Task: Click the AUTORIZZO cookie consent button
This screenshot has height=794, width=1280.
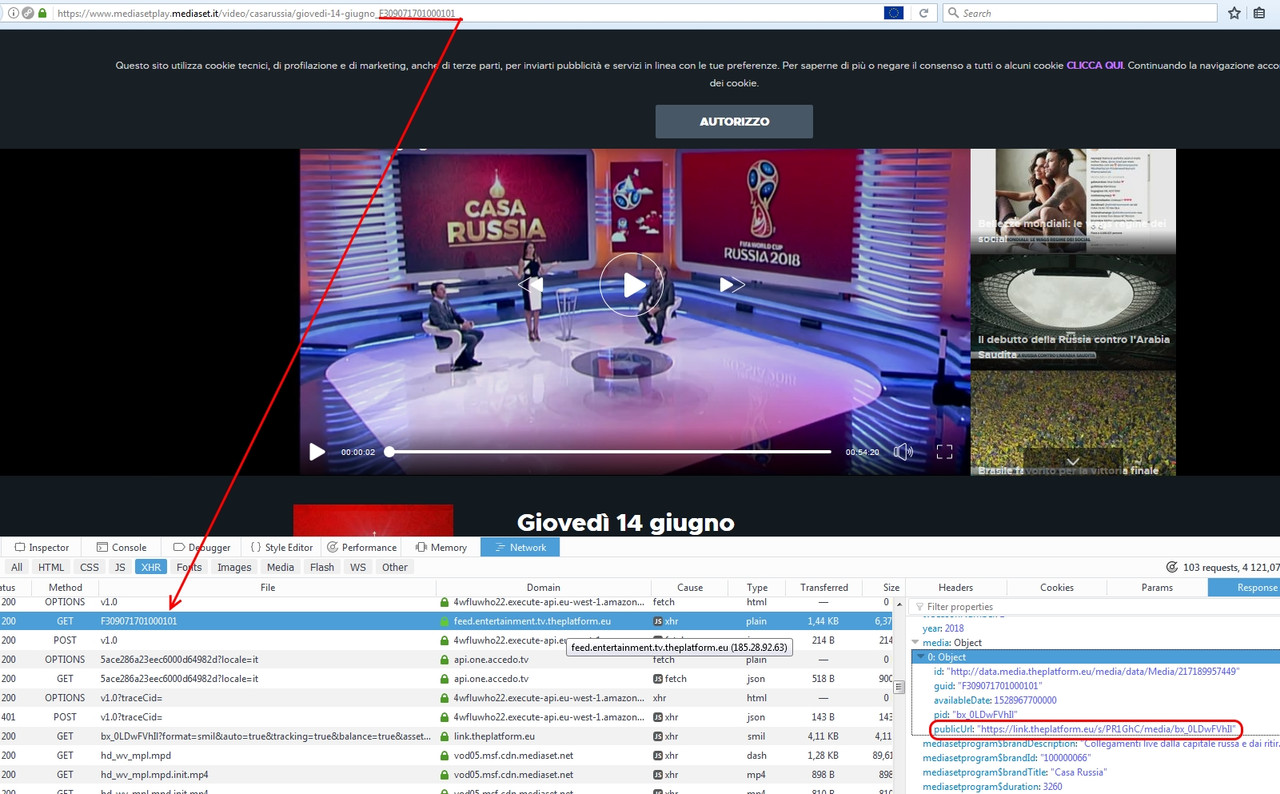Action: (x=734, y=121)
